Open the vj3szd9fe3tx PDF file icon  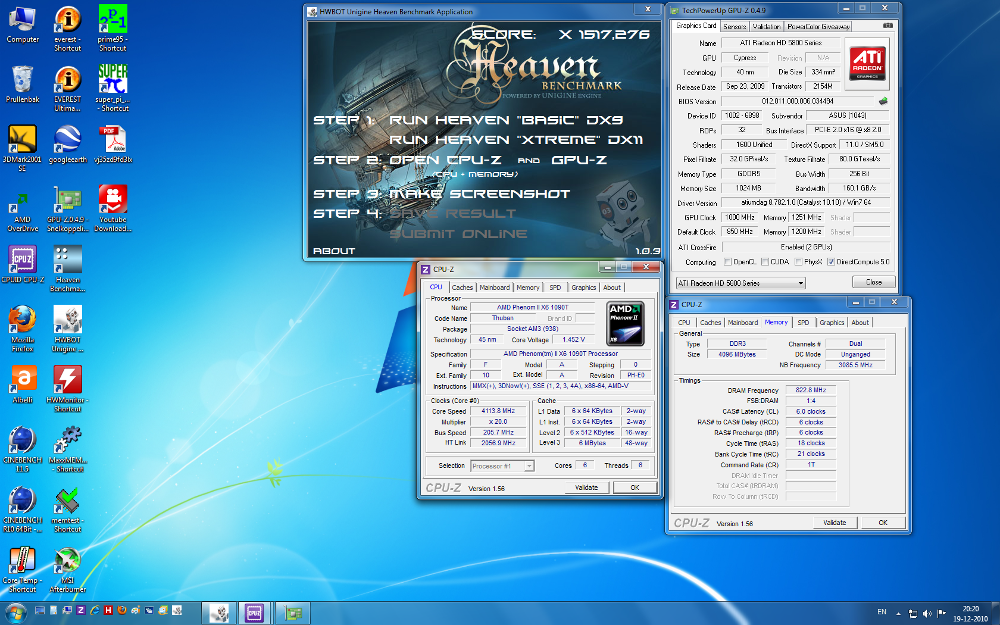(112, 144)
